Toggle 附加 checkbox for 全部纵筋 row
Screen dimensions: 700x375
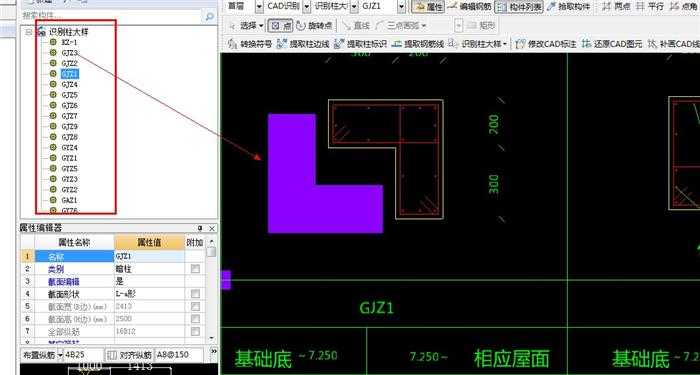point(195,331)
